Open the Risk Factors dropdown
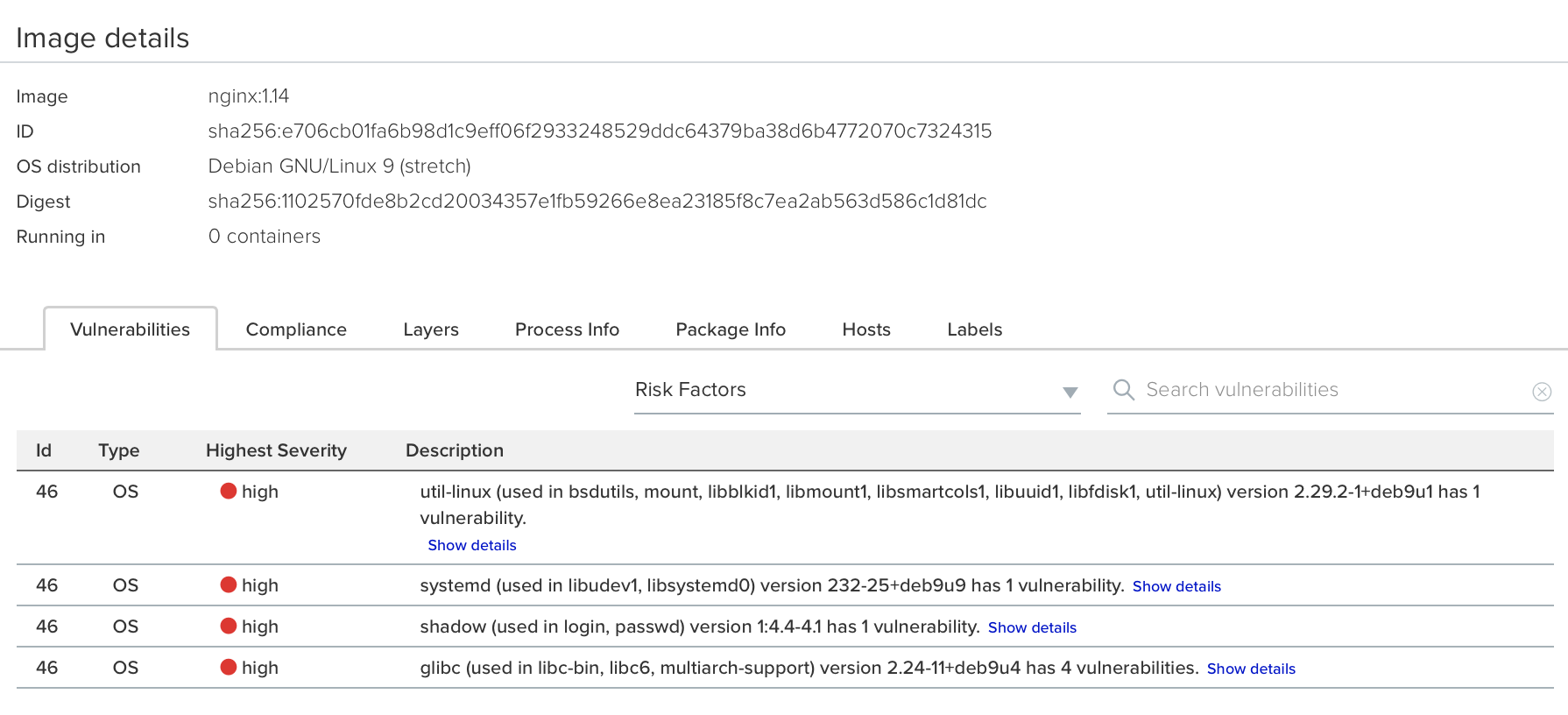Viewport: 1568px width, 715px height. [x=857, y=390]
